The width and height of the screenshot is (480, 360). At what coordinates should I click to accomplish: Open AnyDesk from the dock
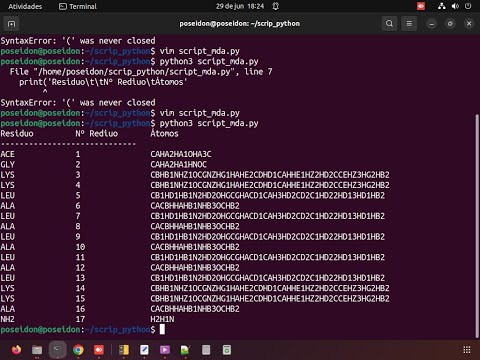[99, 350]
